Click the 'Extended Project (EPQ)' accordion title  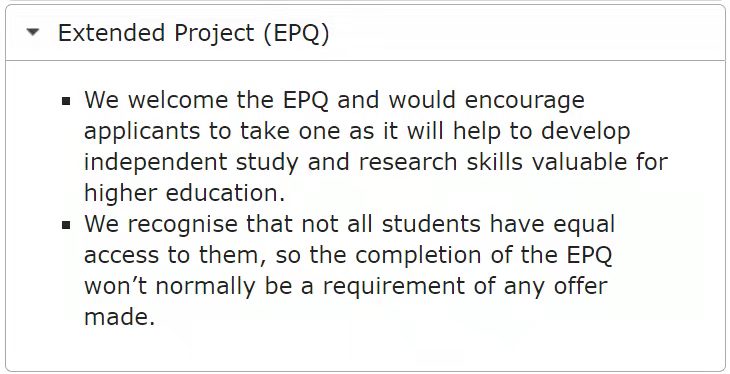(x=193, y=33)
